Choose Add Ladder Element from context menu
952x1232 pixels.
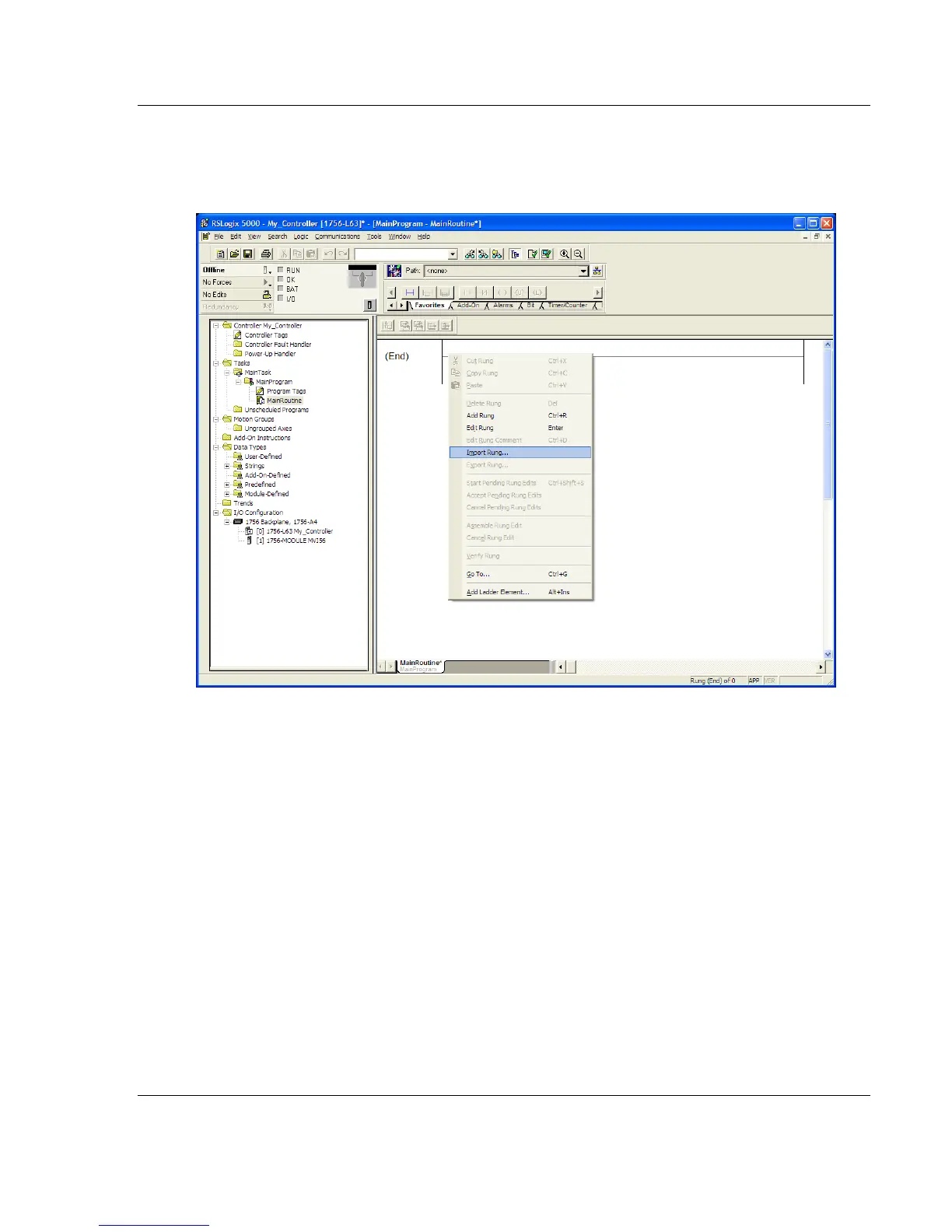tap(520, 592)
